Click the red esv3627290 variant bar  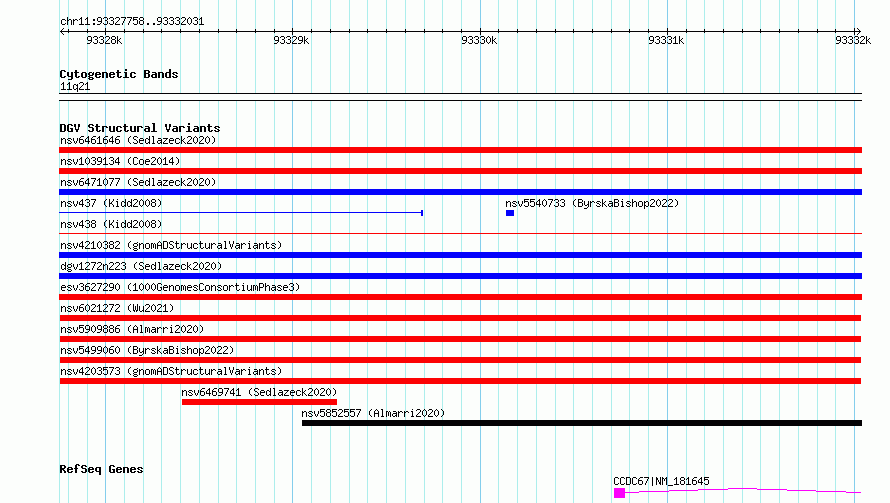click(x=460, y=297)
